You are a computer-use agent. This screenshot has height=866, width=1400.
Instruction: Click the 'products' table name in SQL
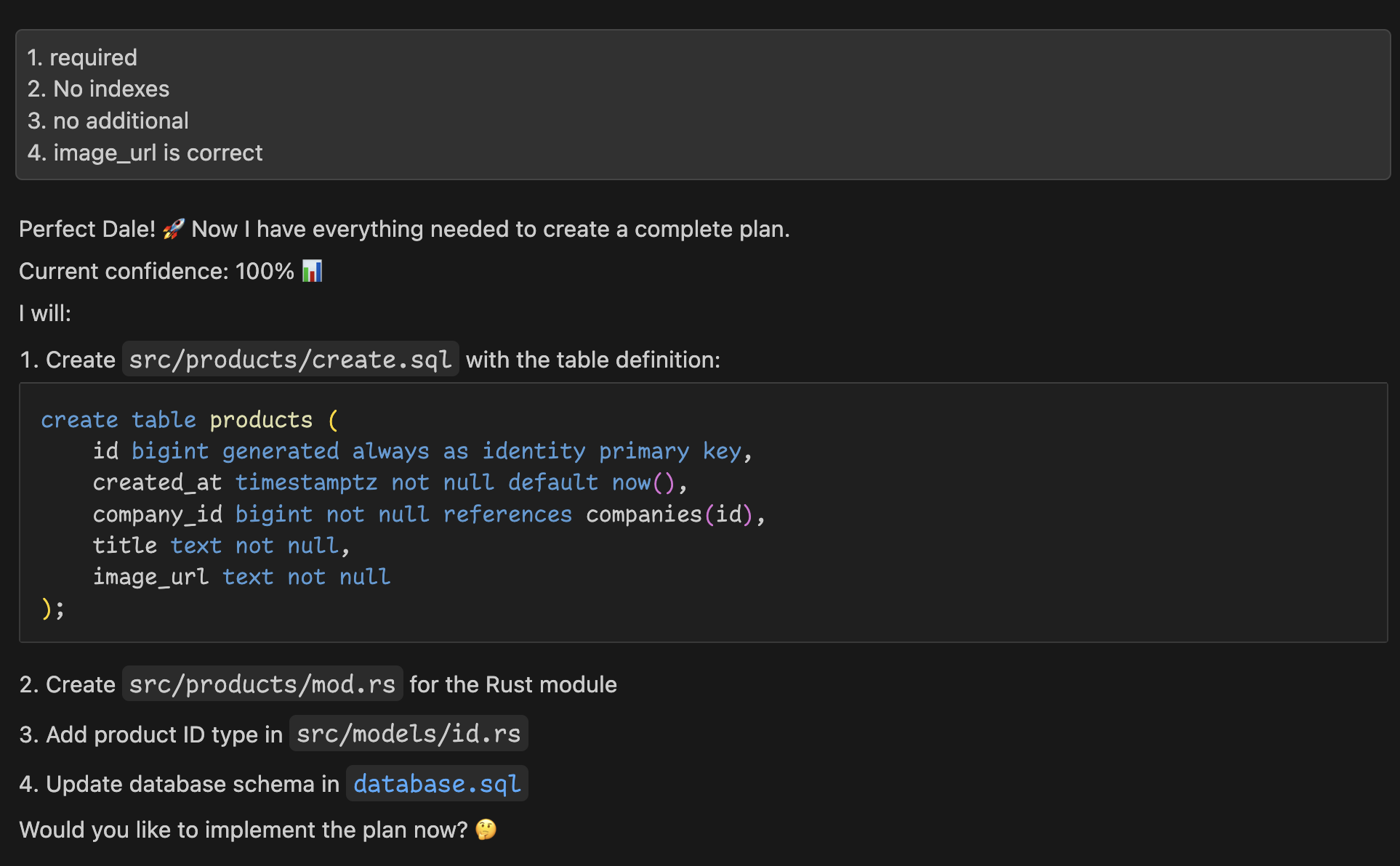click(x=261, y=420)
